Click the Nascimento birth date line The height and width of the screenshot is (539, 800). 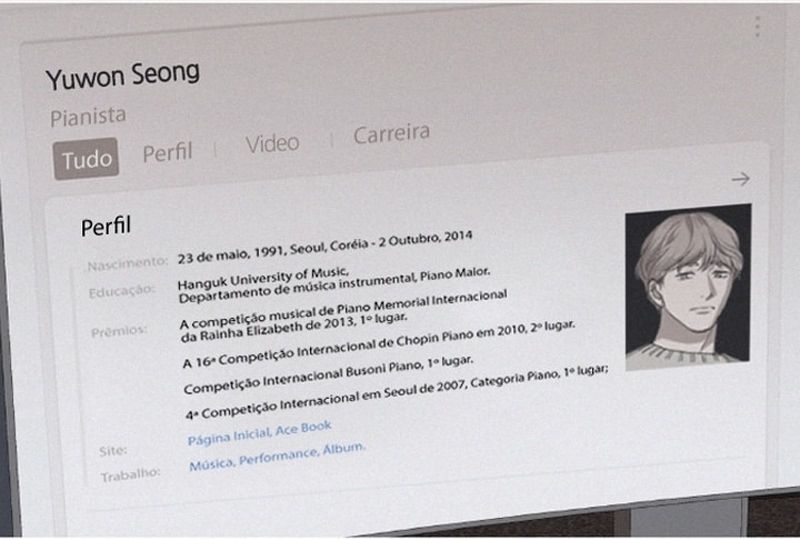pos(325,247)
